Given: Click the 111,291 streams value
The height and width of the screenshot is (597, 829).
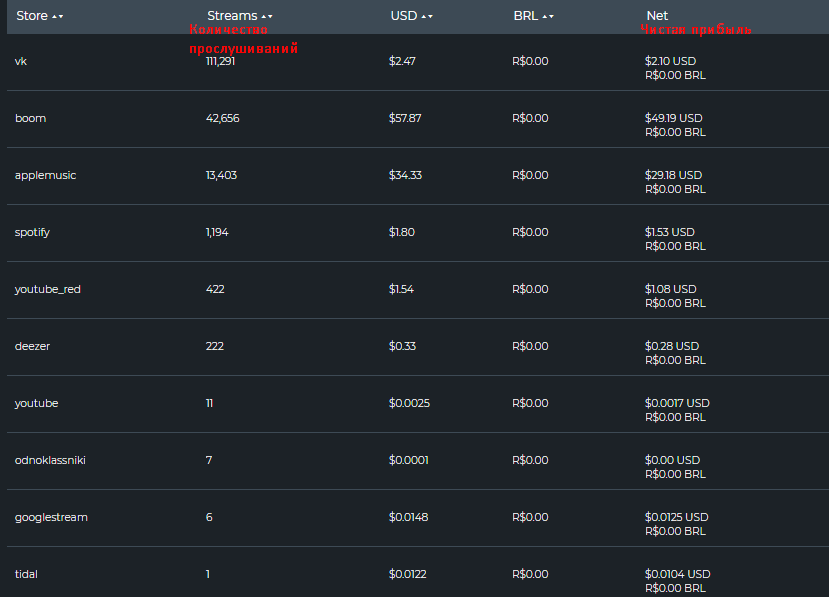Looking at the screenshot, I should pos(220,61).
